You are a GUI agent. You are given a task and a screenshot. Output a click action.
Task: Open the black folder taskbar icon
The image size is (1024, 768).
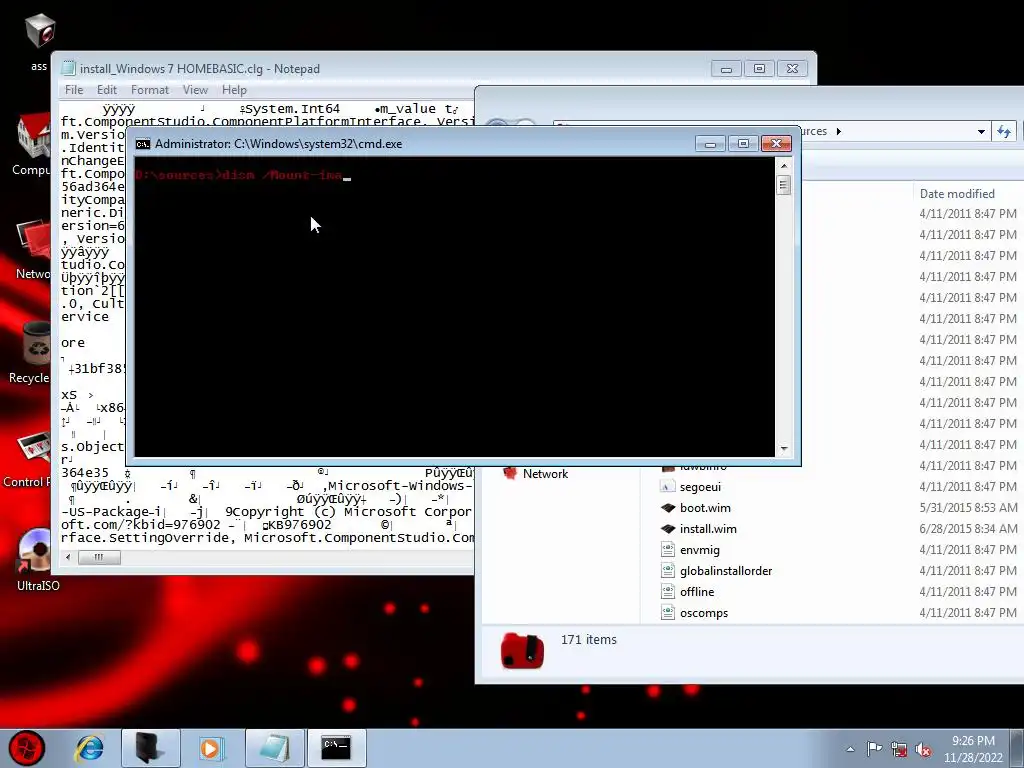pos(150,748)
